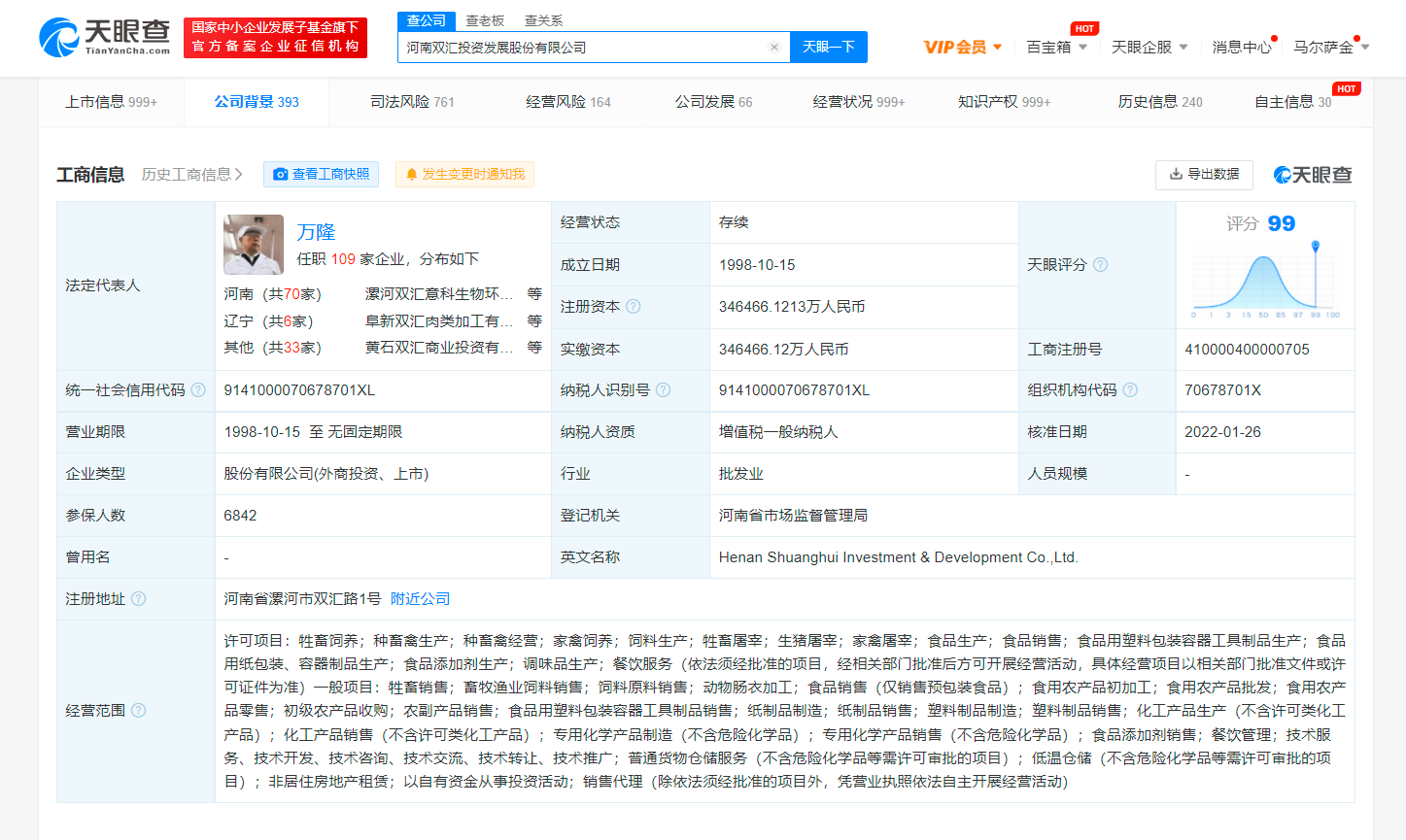Click 辽宁（共6家）region entry
This screenshot has width=1406, height=840.
coord(269,320)
